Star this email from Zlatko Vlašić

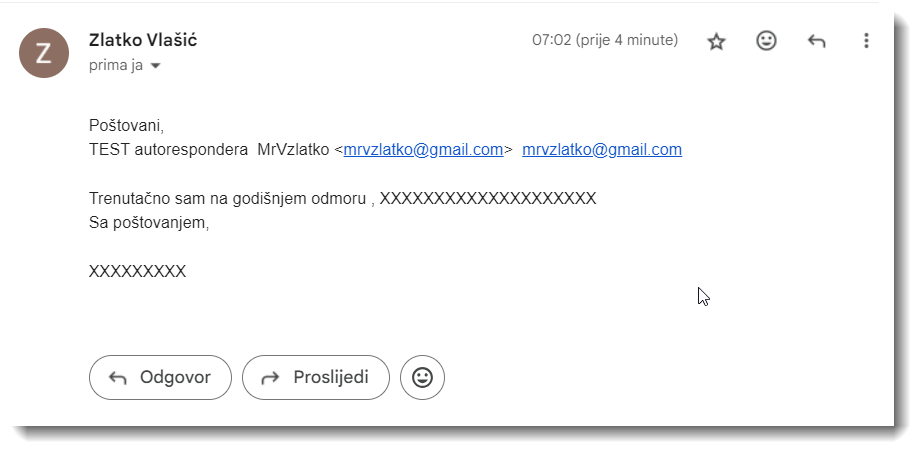coord(716,41)
